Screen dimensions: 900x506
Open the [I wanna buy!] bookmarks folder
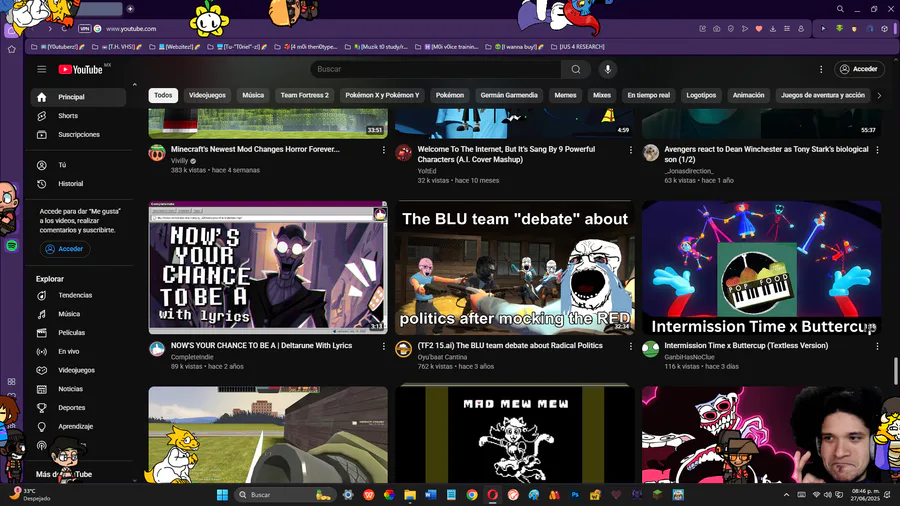coord(514,47)
